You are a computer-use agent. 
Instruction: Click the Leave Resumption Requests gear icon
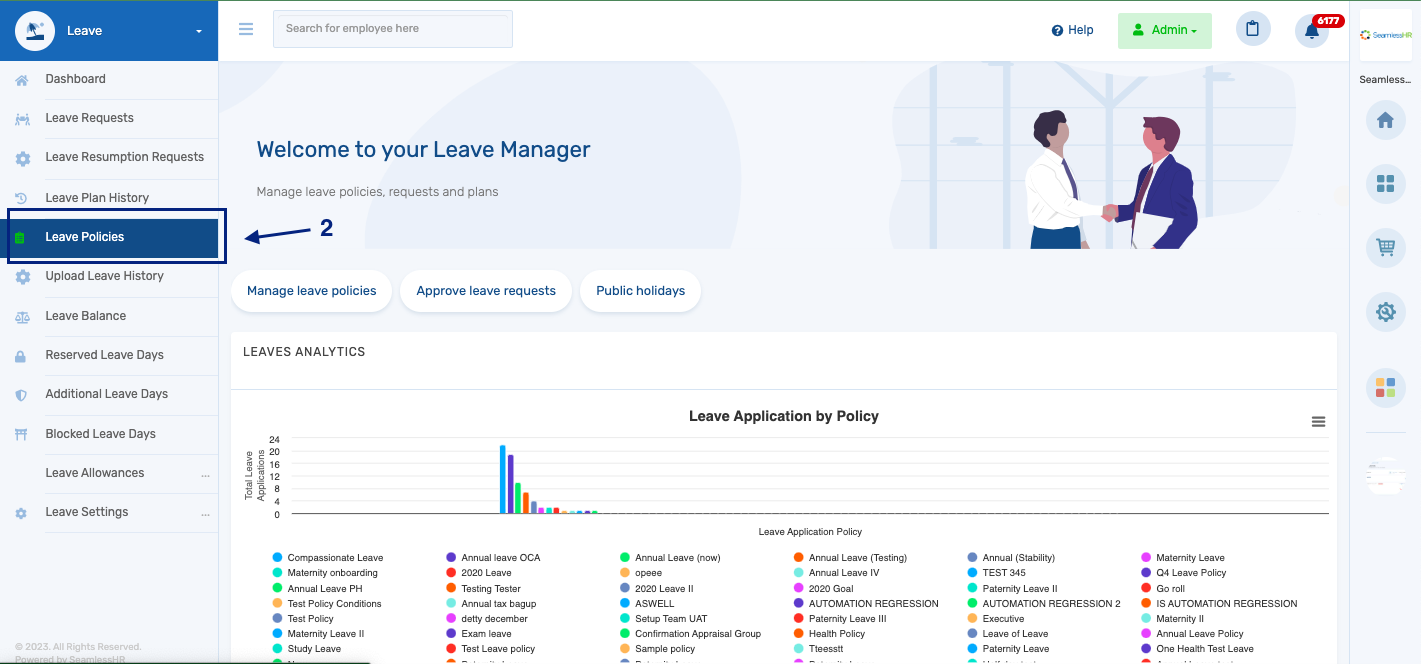tap(22, 158)
